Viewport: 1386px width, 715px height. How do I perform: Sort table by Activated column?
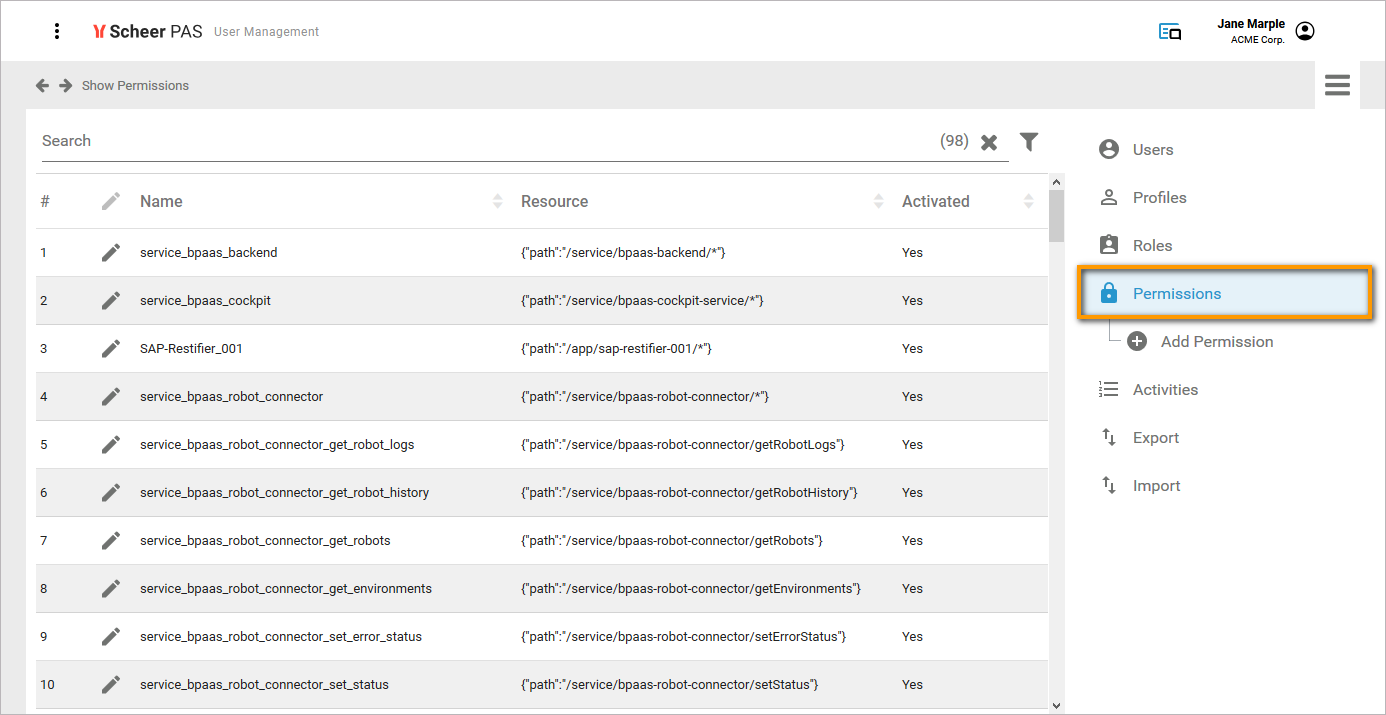click(x=1028, y=201)
